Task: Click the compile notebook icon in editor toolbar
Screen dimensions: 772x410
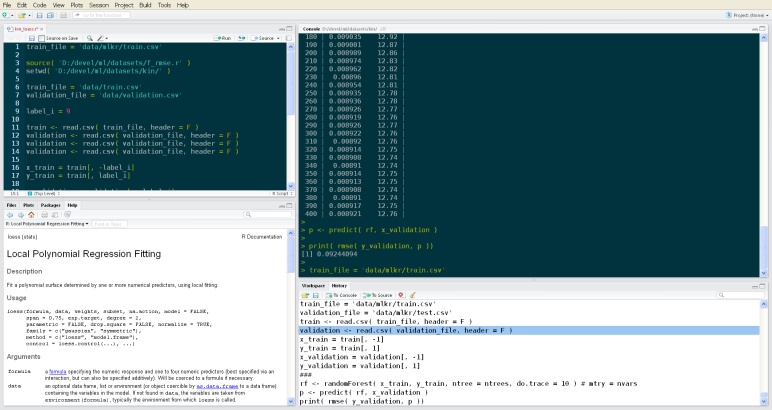Action: coord(289,38)
